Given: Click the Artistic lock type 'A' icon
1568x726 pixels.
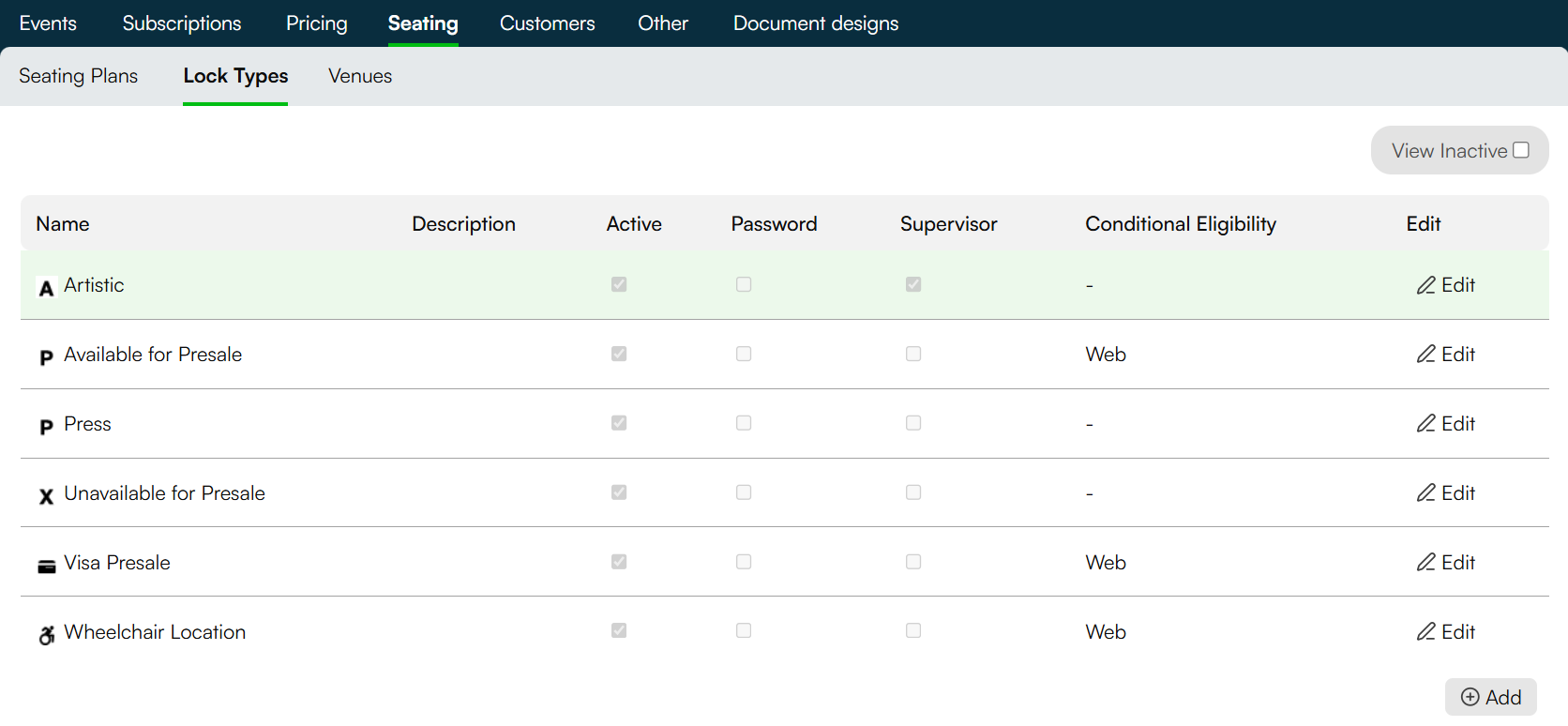Looking at the screenshot, I should (46, 288).
